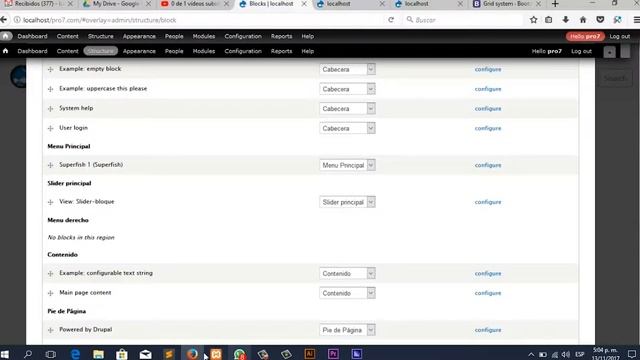The image size is (640, 360).
Task: Open Task View from the taskbar
Action: click(x=51, y=354)
